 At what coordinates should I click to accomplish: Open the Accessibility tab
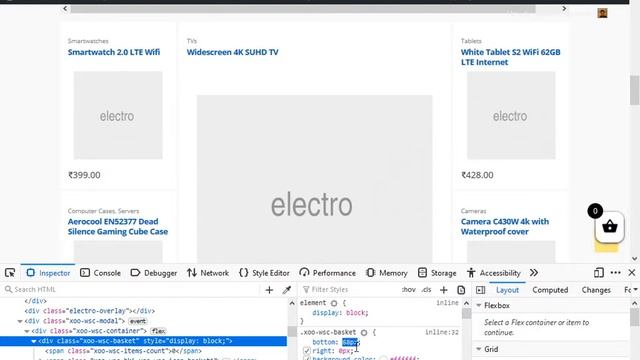tap(493, 273)
